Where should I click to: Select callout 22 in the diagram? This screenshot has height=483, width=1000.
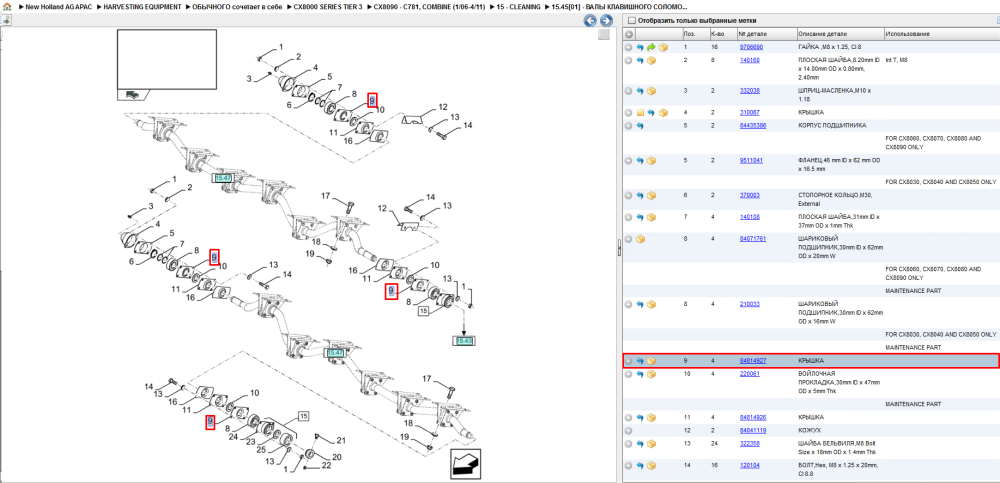(x=326, y=465)
